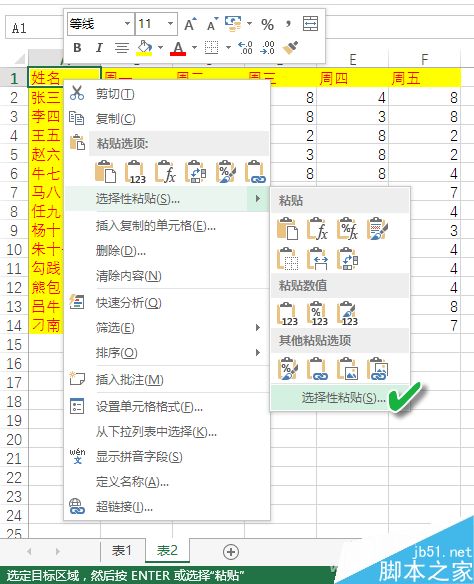Choose 删除(D)... menu item
Image resolution: width=474 pixels, height=584 pixels.
(167, 251)
